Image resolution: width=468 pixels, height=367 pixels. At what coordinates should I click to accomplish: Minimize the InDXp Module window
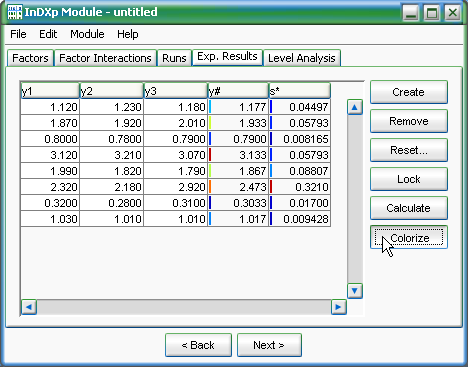411,13
